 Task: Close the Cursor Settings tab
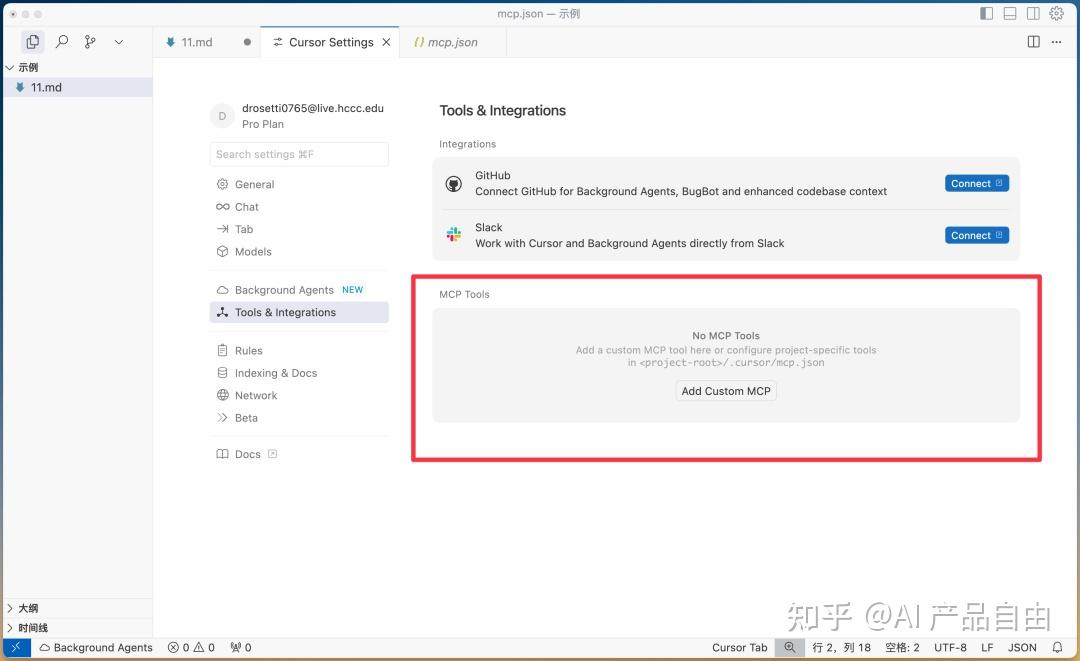click(386, 42)
